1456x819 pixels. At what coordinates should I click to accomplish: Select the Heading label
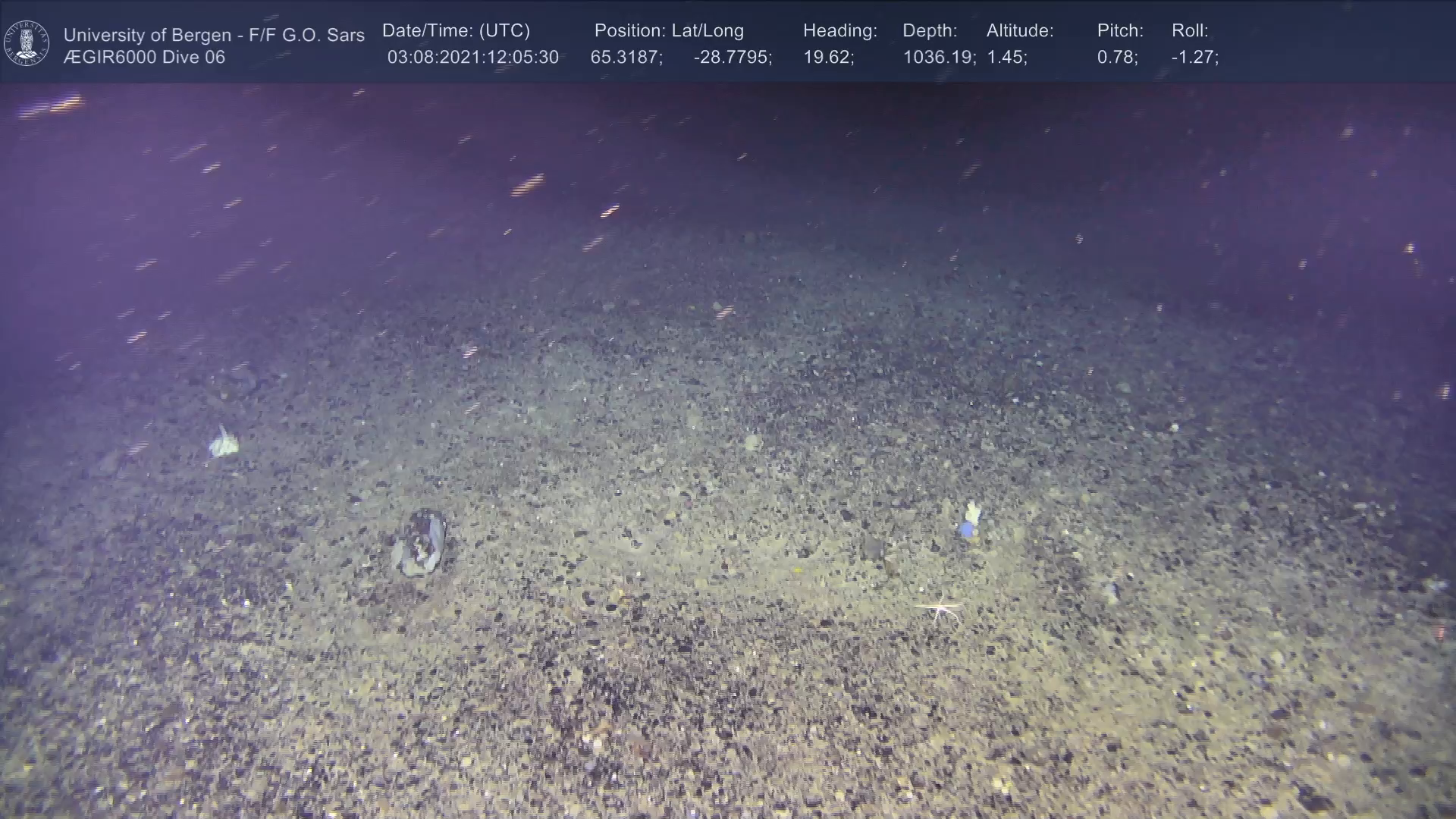click(839, 31)
